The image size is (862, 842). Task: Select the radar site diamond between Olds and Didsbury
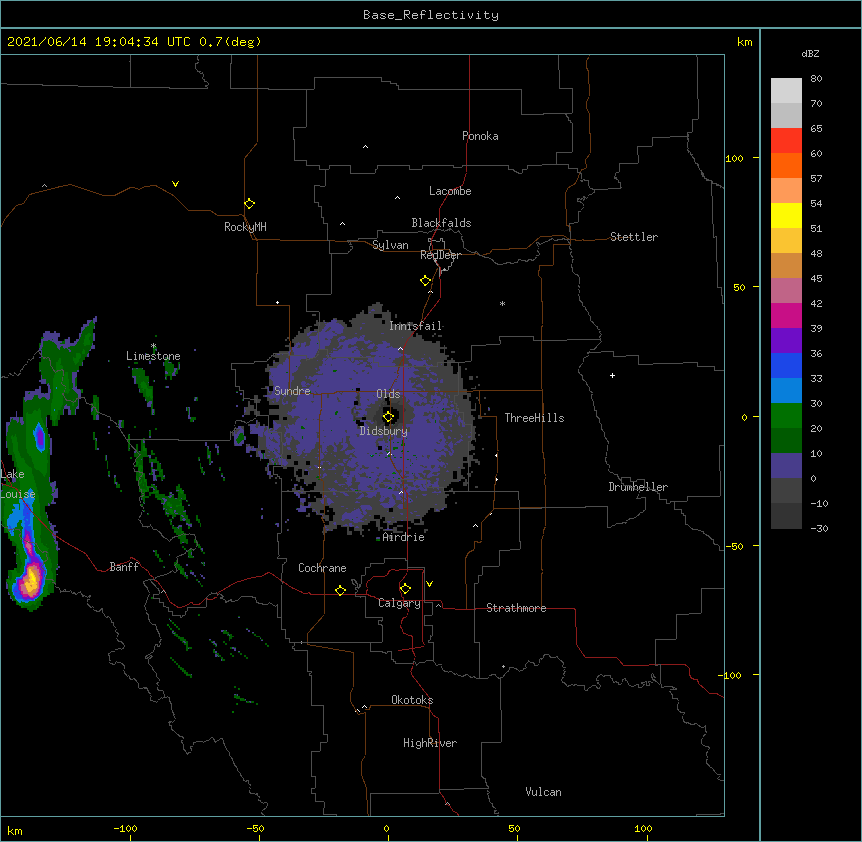[388, 417]
